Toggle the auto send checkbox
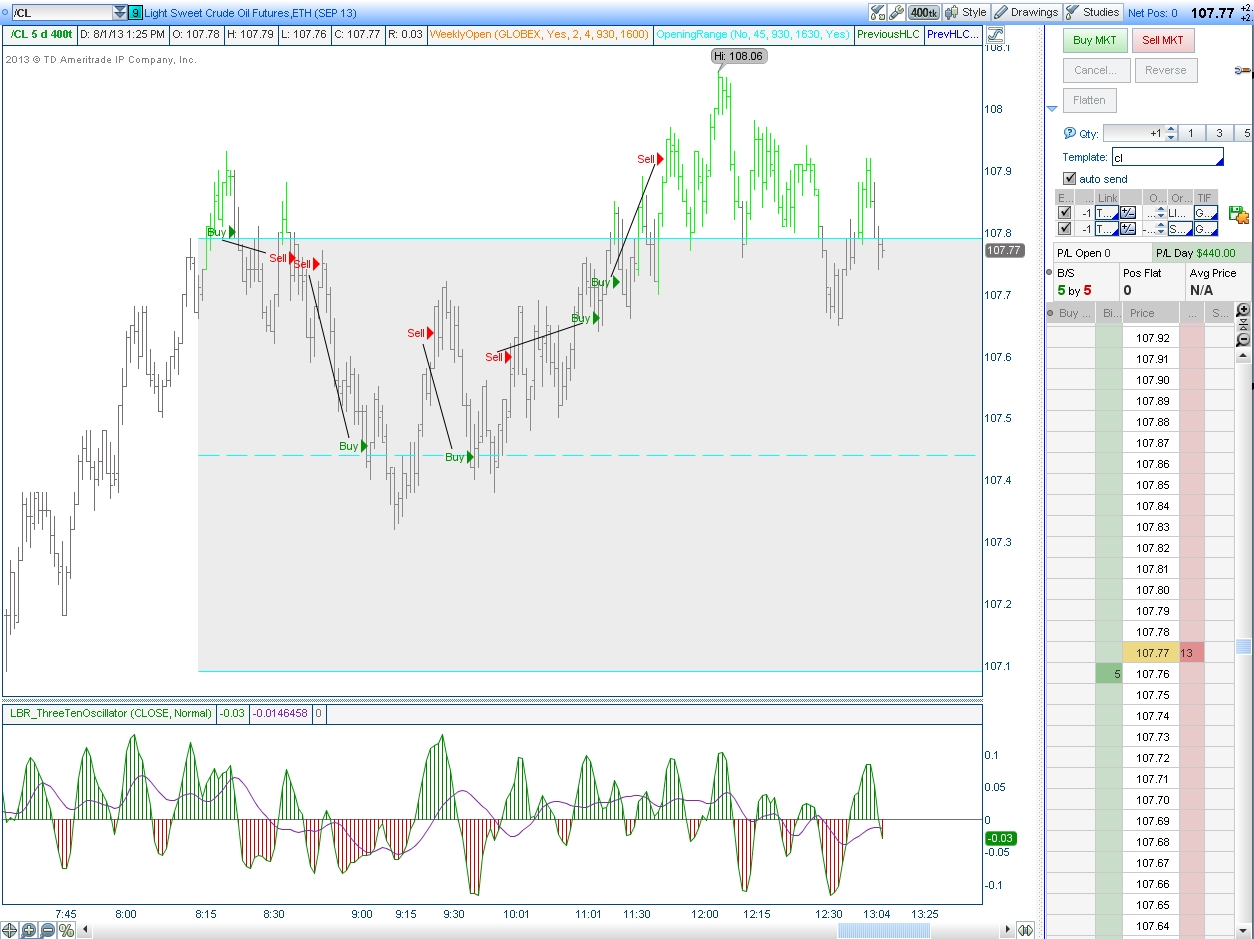This screenshot has width=1254, height=939. click(1070, 178)
